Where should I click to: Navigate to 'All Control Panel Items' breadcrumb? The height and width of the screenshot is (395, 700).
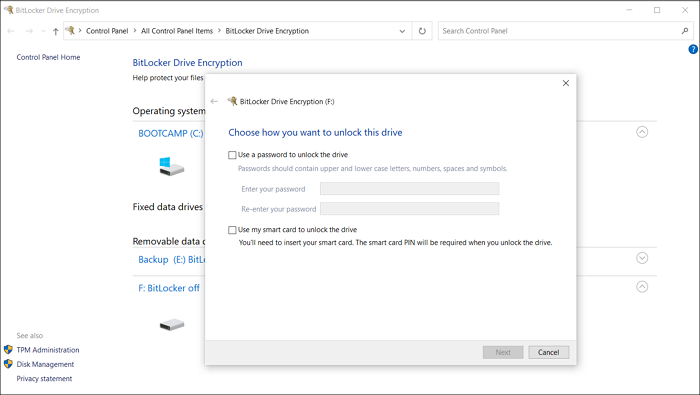tap(177, 31)
